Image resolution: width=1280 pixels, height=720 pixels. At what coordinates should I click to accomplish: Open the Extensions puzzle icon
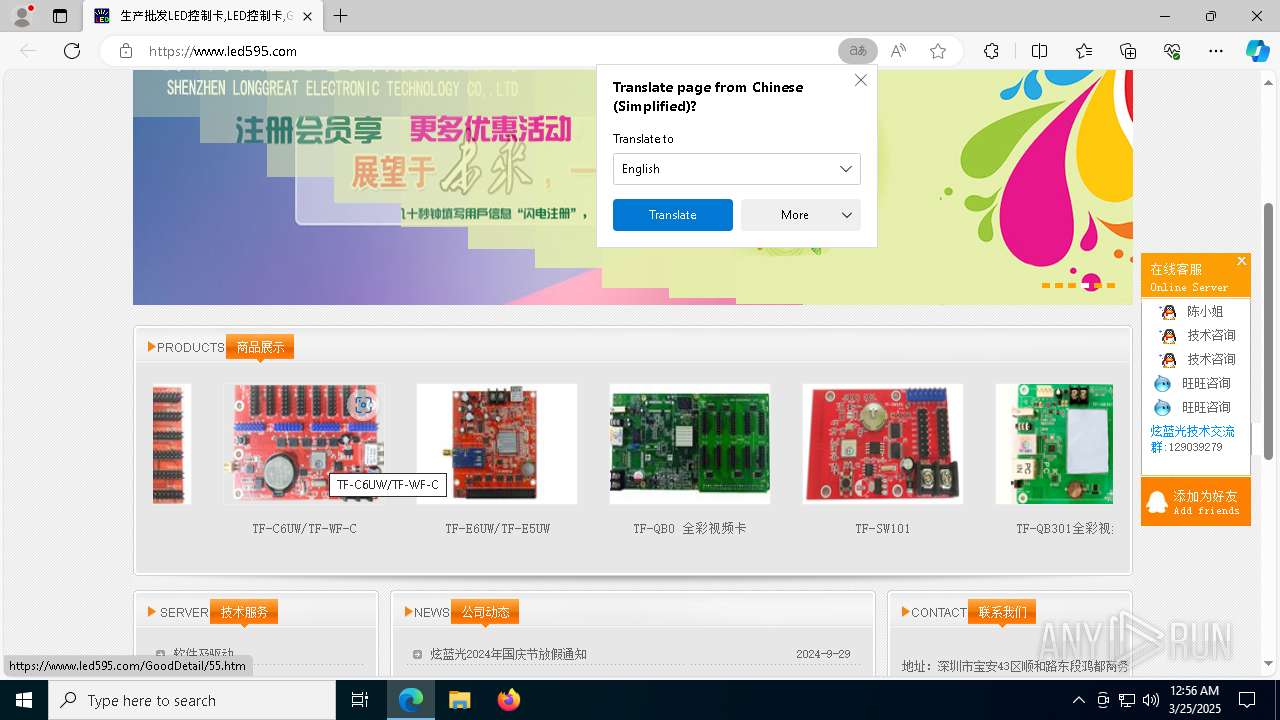click(x=991, y=51)
